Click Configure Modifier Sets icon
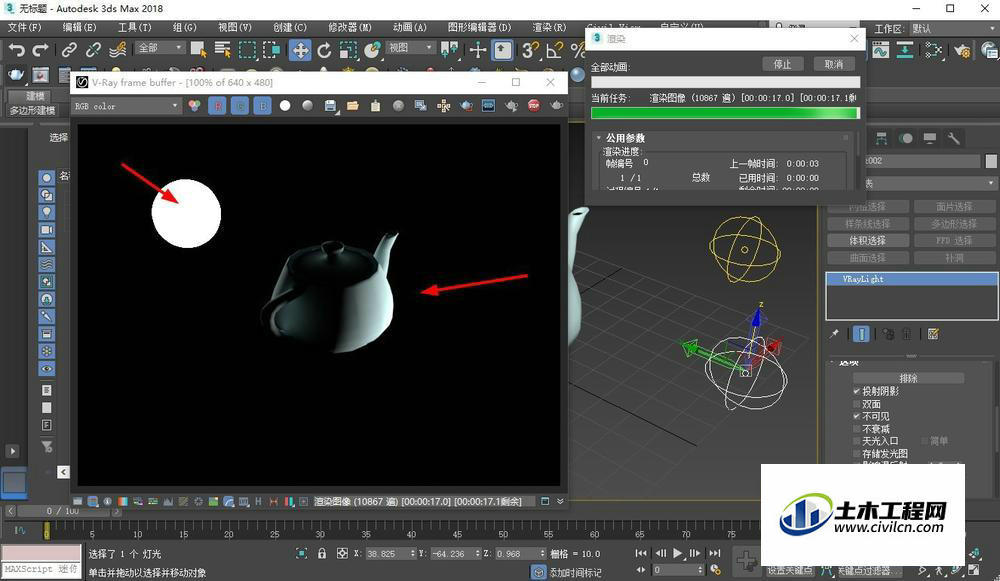Viewport: 1000px width, 581px height. tap(933, 334)
